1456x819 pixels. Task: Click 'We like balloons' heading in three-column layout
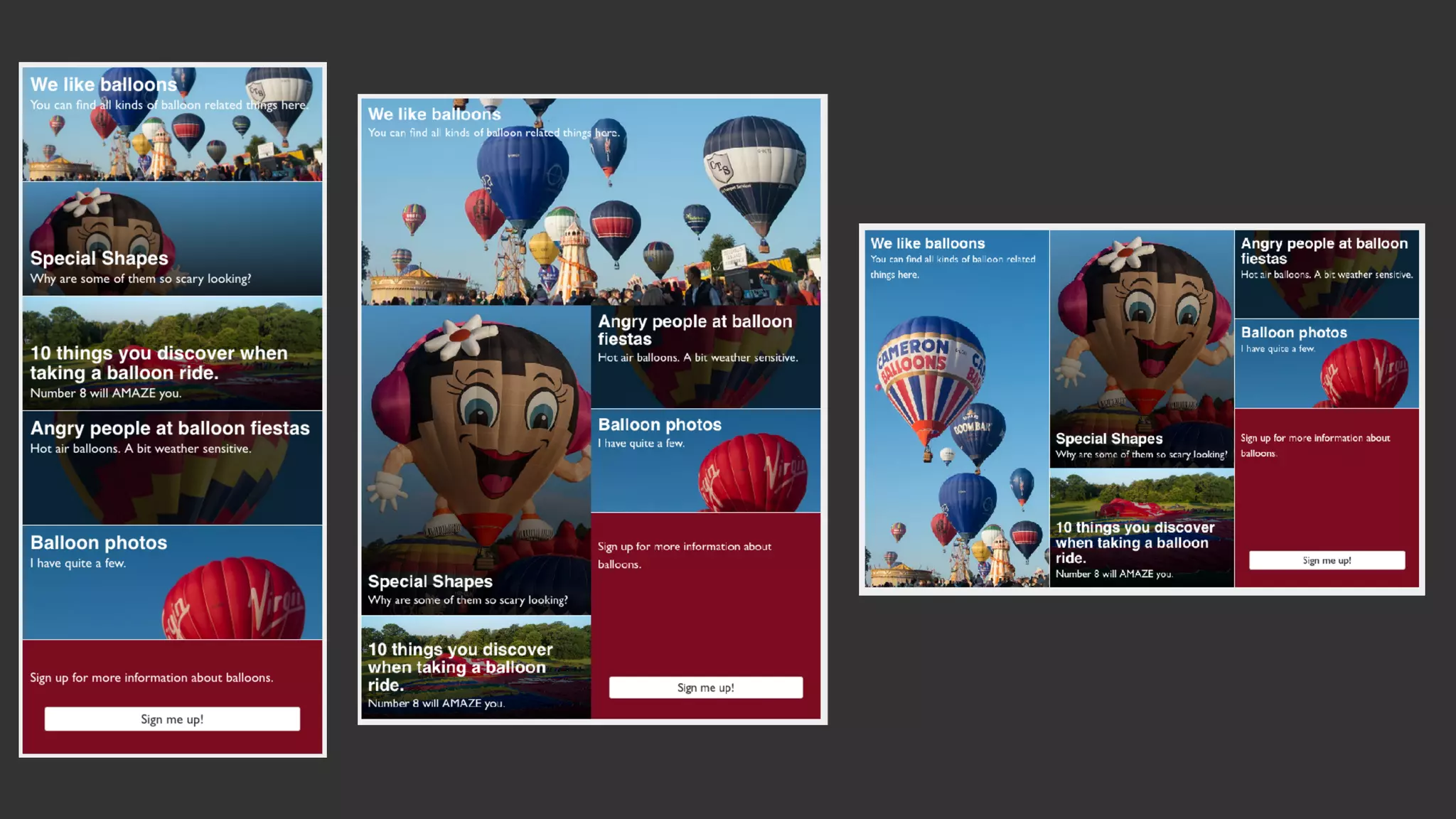928,243
